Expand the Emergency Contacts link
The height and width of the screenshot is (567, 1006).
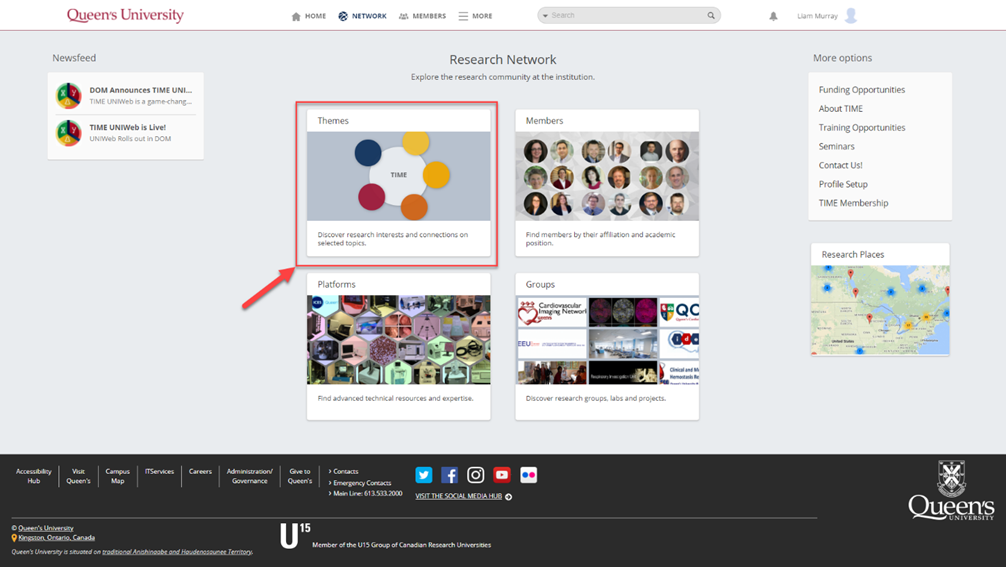pyautogui.click(x=362, y=483)
